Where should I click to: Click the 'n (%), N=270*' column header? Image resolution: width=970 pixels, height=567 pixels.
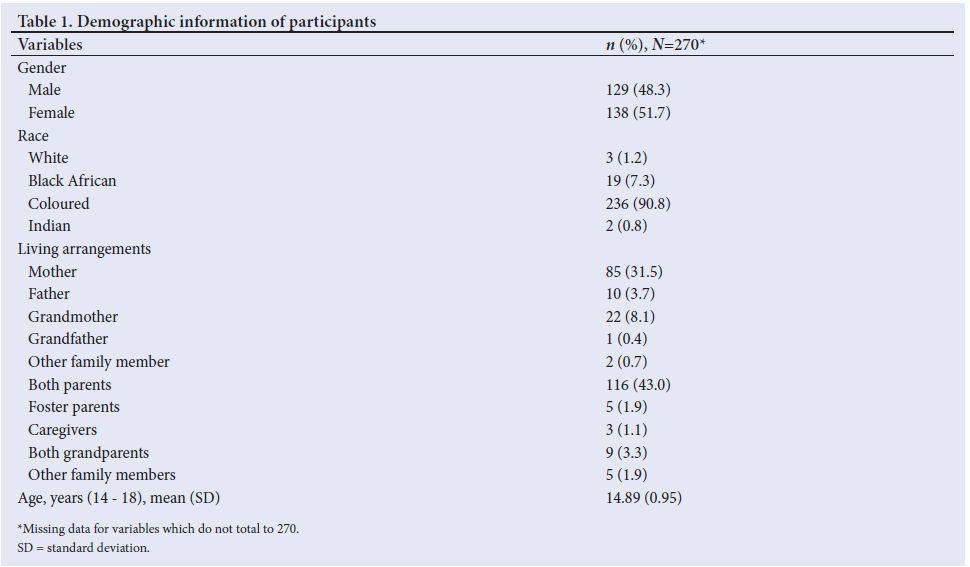point(651,44)
